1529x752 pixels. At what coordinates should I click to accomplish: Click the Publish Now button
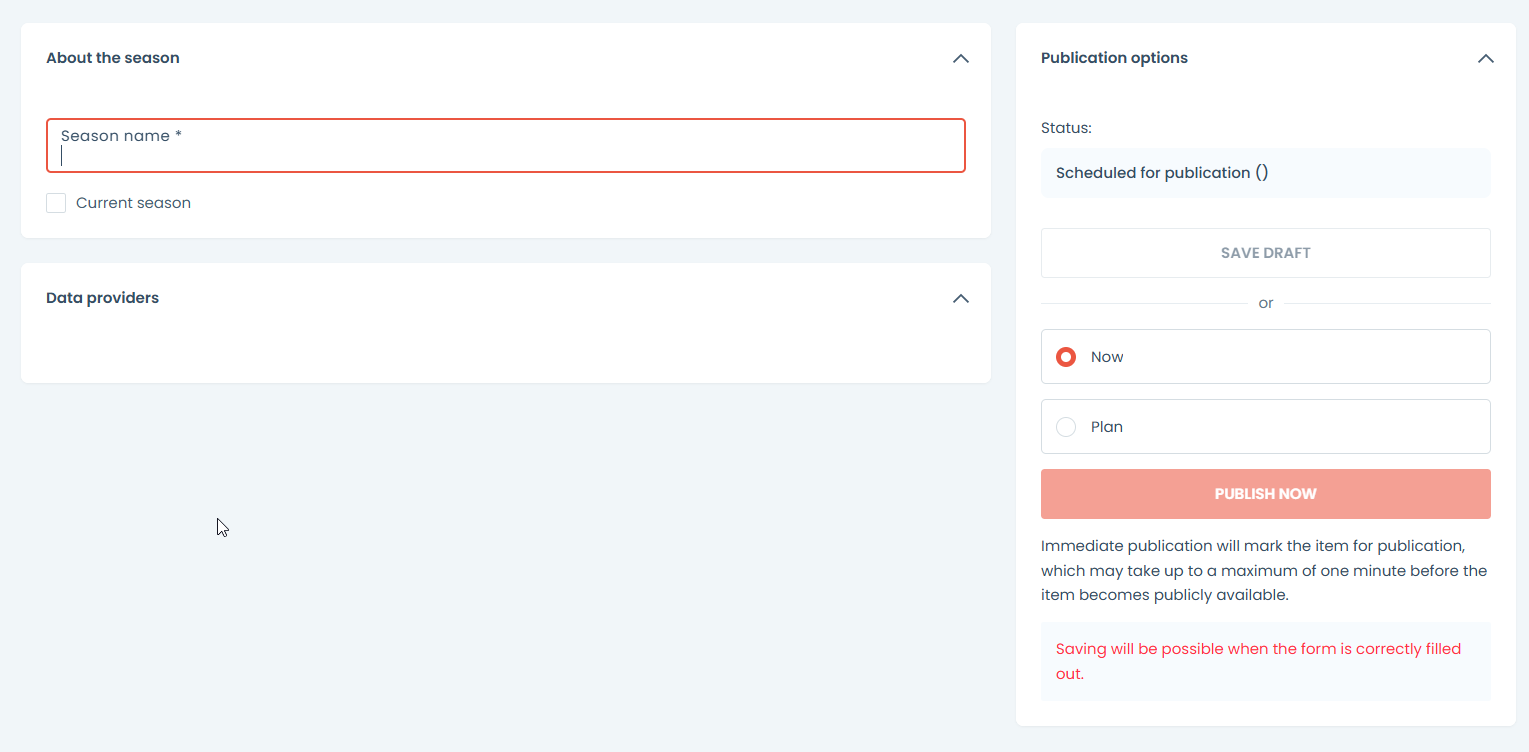(1265, 494)
